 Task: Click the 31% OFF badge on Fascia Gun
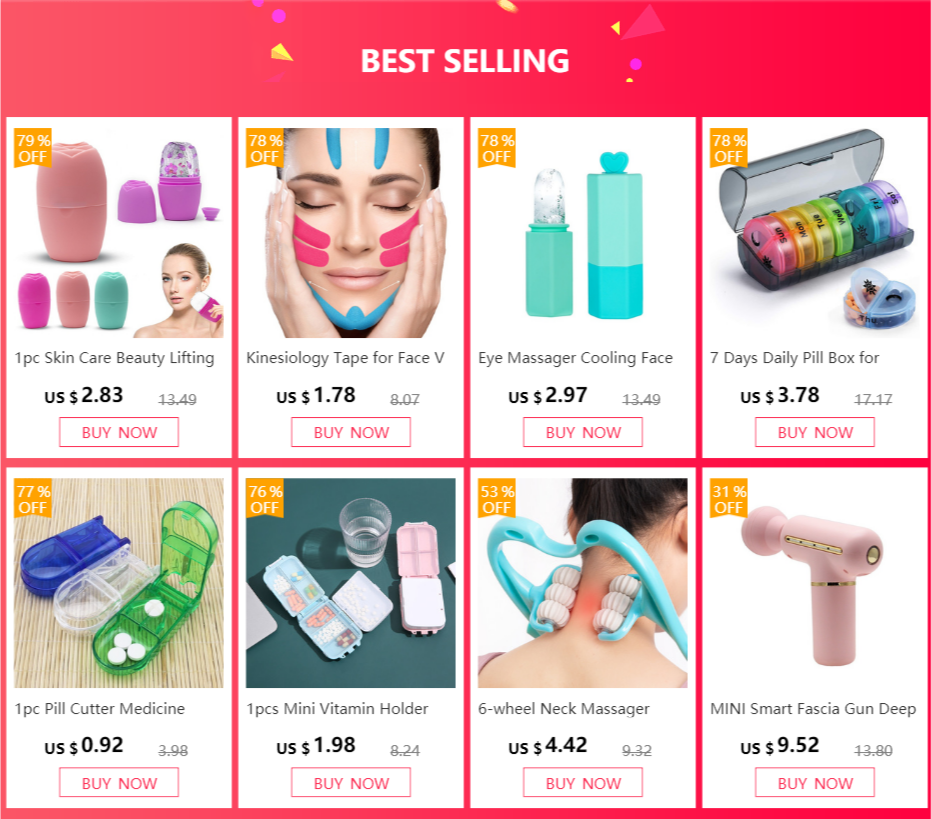coord(729,499)
